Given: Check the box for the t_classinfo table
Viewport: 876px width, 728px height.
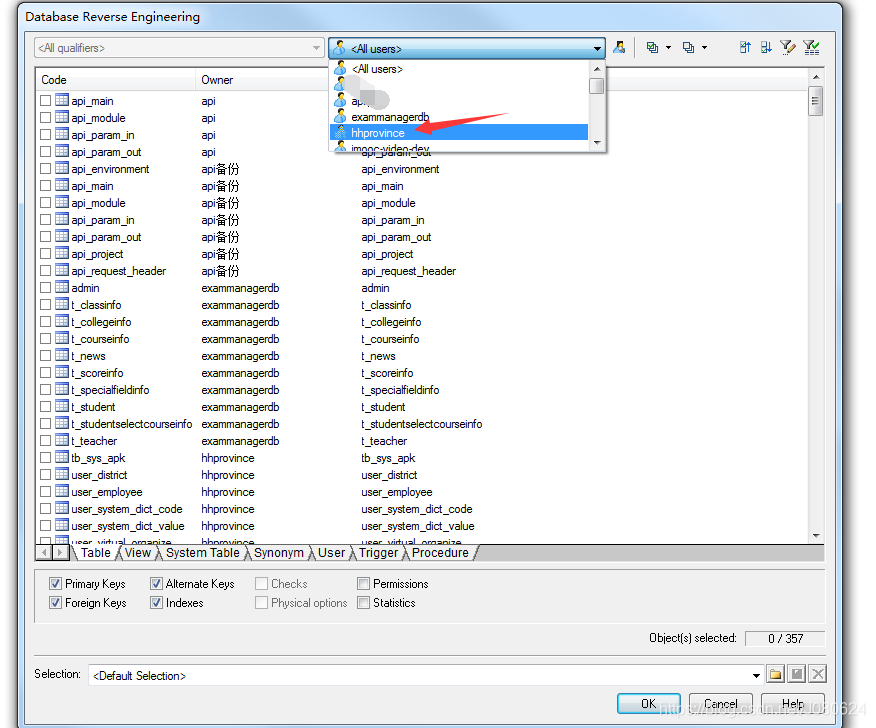Looking at the screenshot, I should pyautogui.click(x=46, y=304).
